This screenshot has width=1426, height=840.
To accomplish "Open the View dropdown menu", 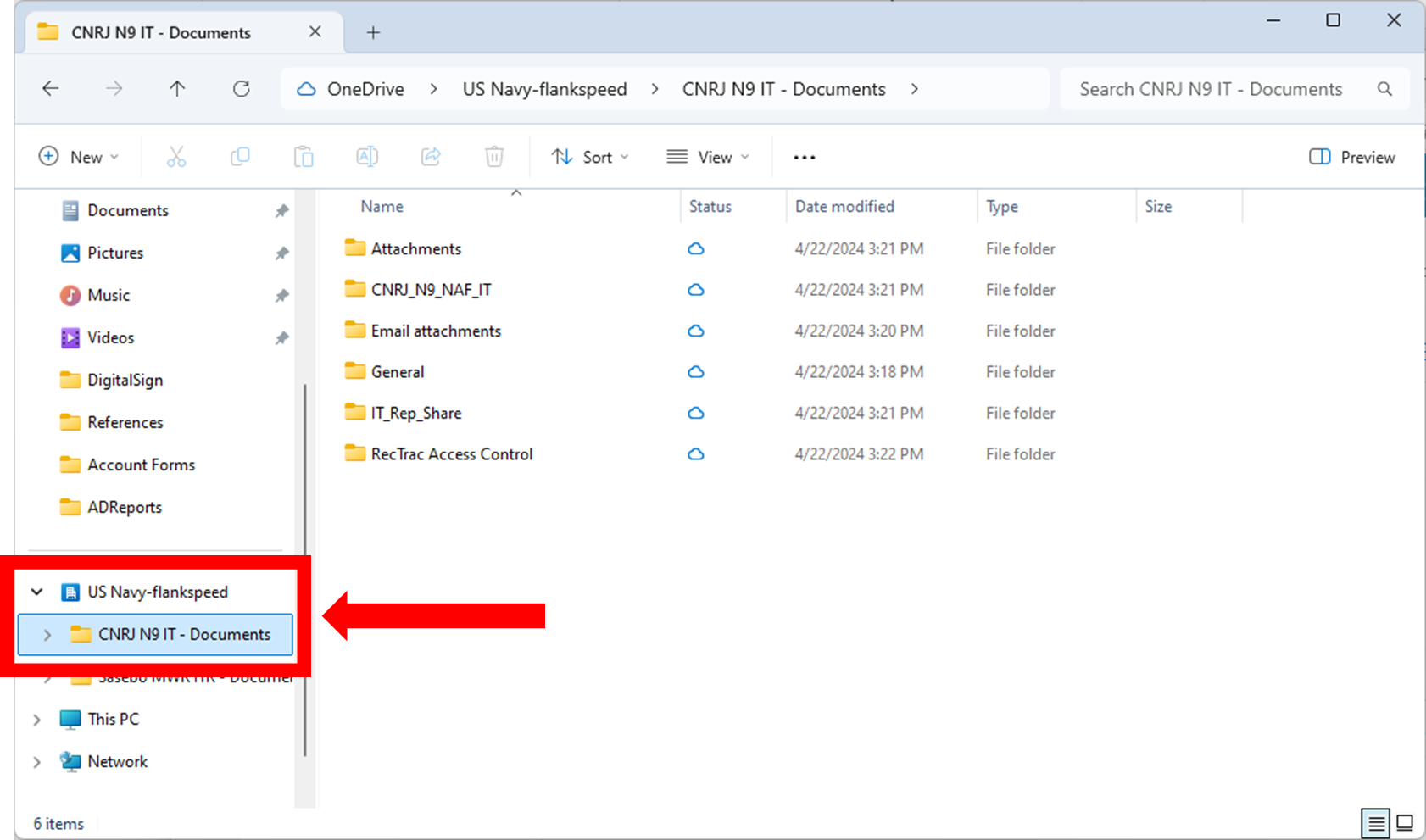I will click(x=709, y=156).
